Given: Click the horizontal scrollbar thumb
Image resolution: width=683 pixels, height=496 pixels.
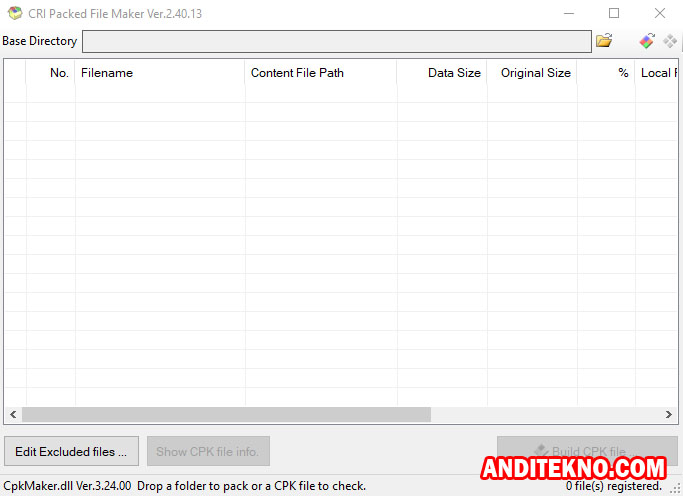Looking at the screenshot, I should point(226,414).
